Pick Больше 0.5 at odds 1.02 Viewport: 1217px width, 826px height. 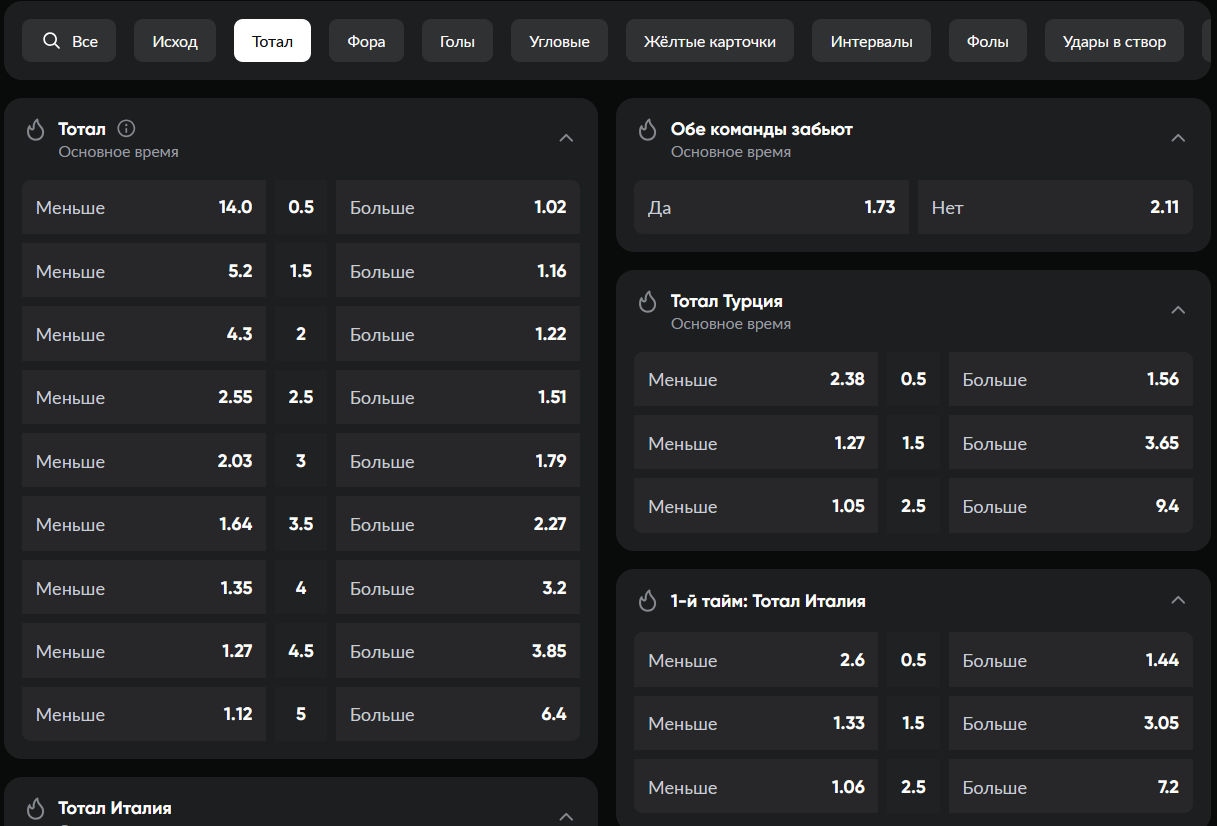458,207
